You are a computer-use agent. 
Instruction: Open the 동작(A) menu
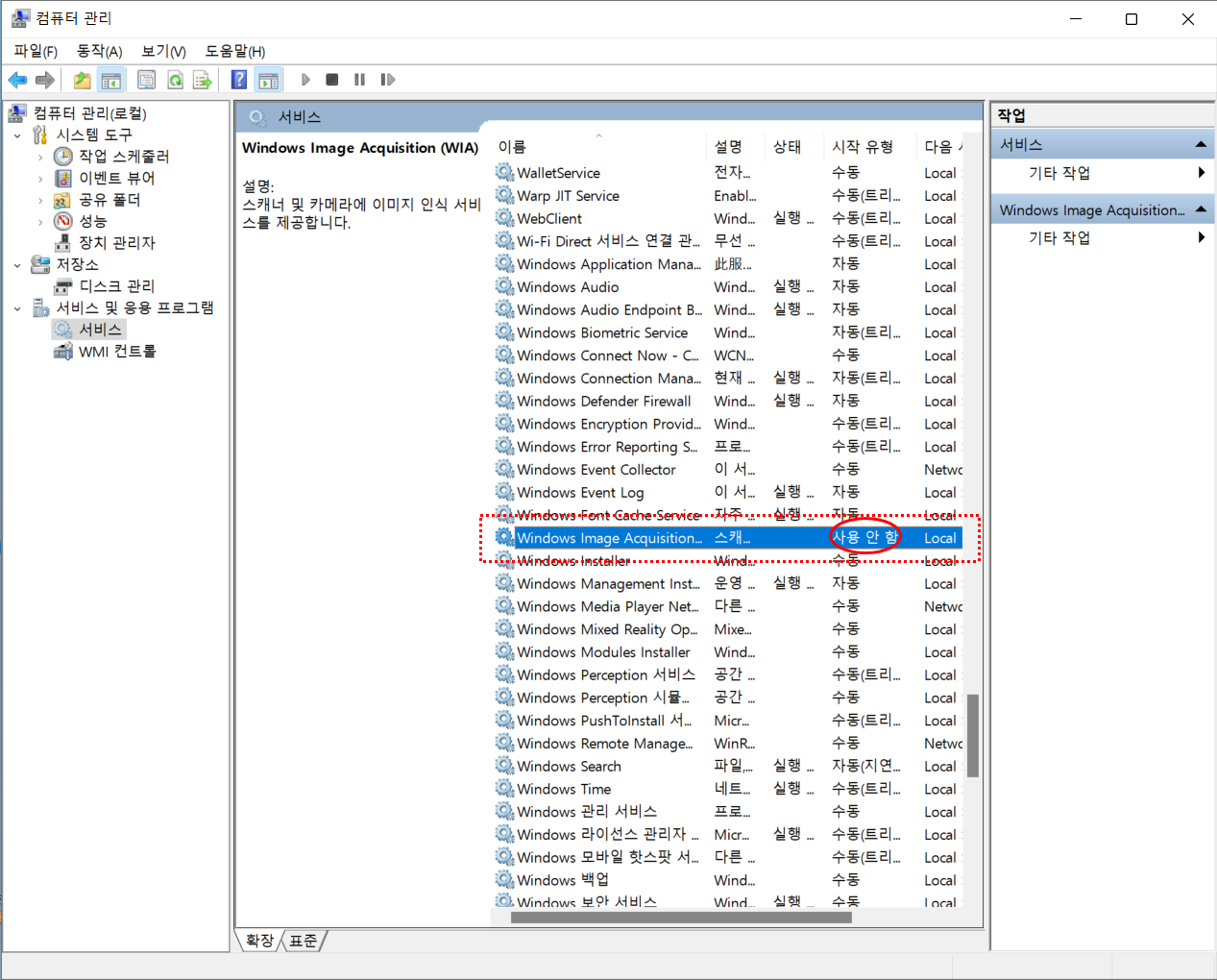[x=100, y=51]
